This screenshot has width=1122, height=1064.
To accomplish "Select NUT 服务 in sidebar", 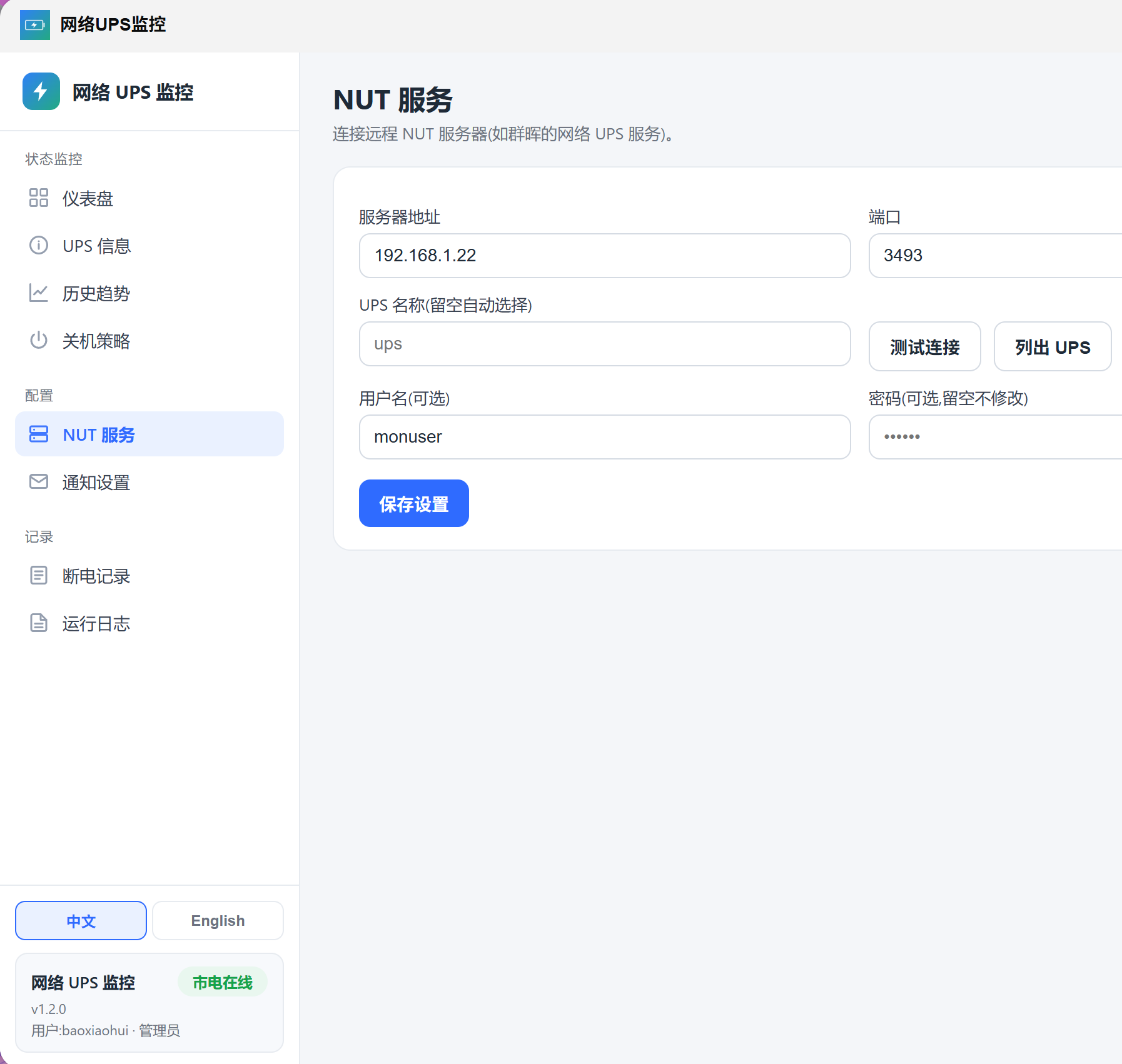I will click(x=149, y=434).
